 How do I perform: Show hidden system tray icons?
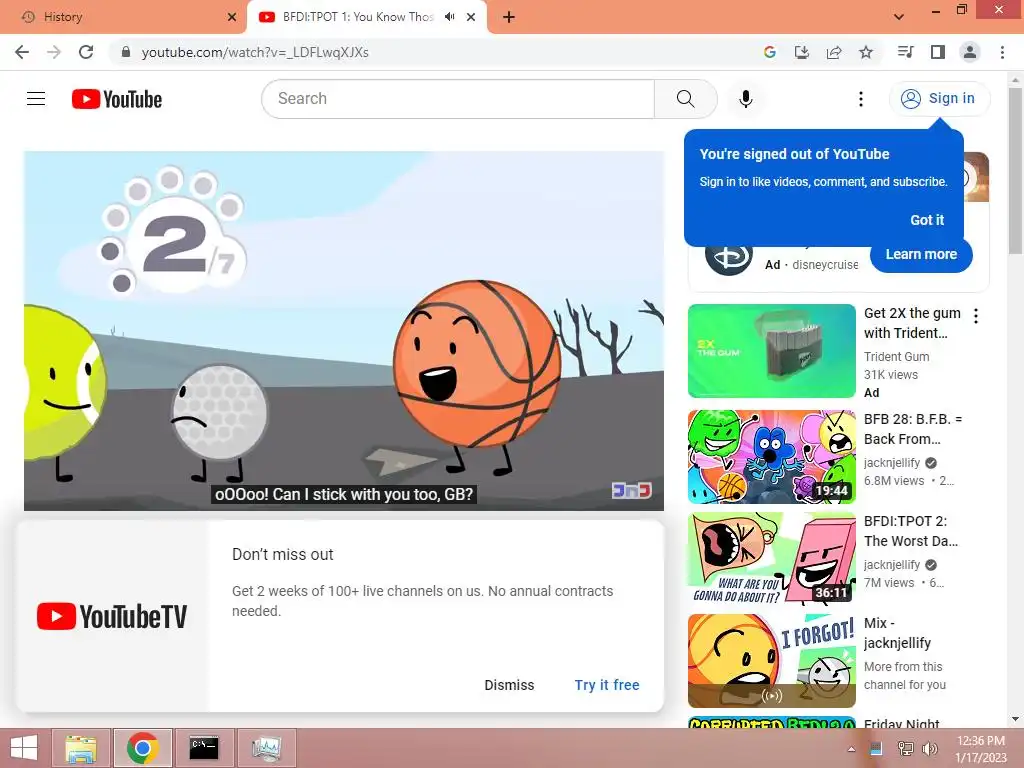pyautogui.click(x=851, y=748)
